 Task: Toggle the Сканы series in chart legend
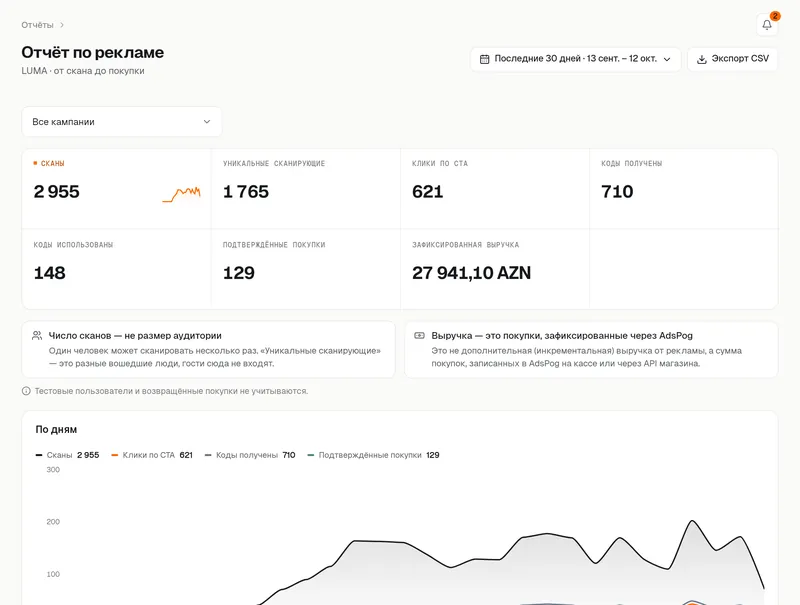(67, 455)
